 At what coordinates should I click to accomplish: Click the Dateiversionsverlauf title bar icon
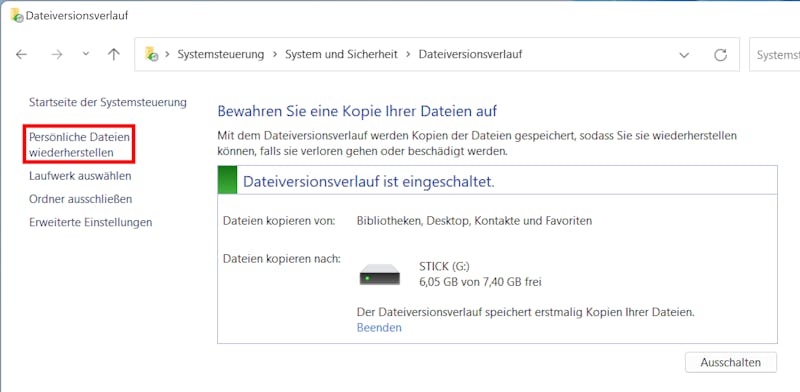(x=17, y=15)
